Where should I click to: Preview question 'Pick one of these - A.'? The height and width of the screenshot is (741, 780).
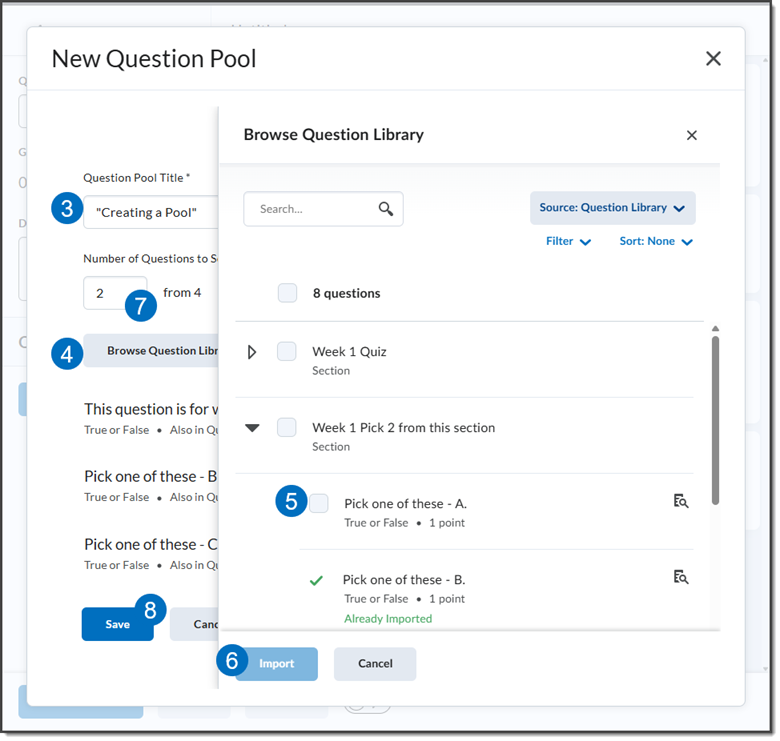click(x=681, y=501)
